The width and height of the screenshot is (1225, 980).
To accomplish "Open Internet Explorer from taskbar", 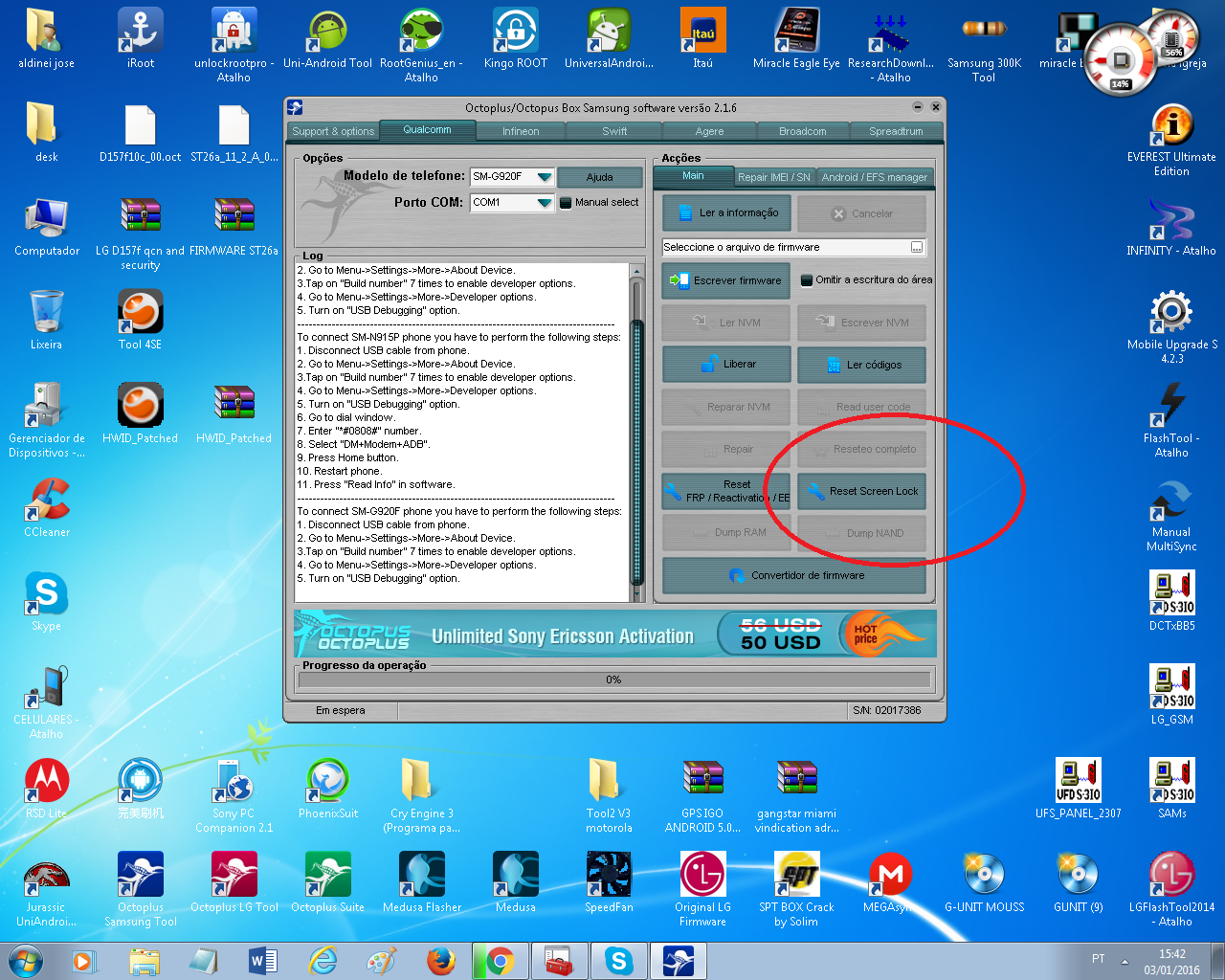I will 323,961.
